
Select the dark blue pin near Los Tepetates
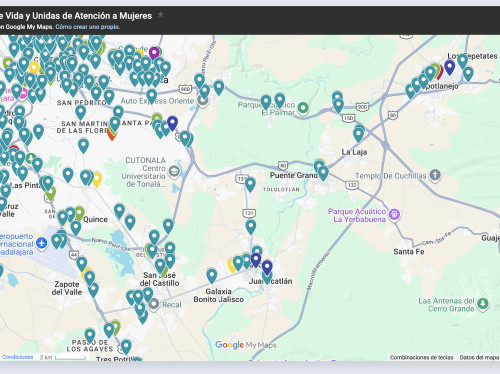pos(450,67)
